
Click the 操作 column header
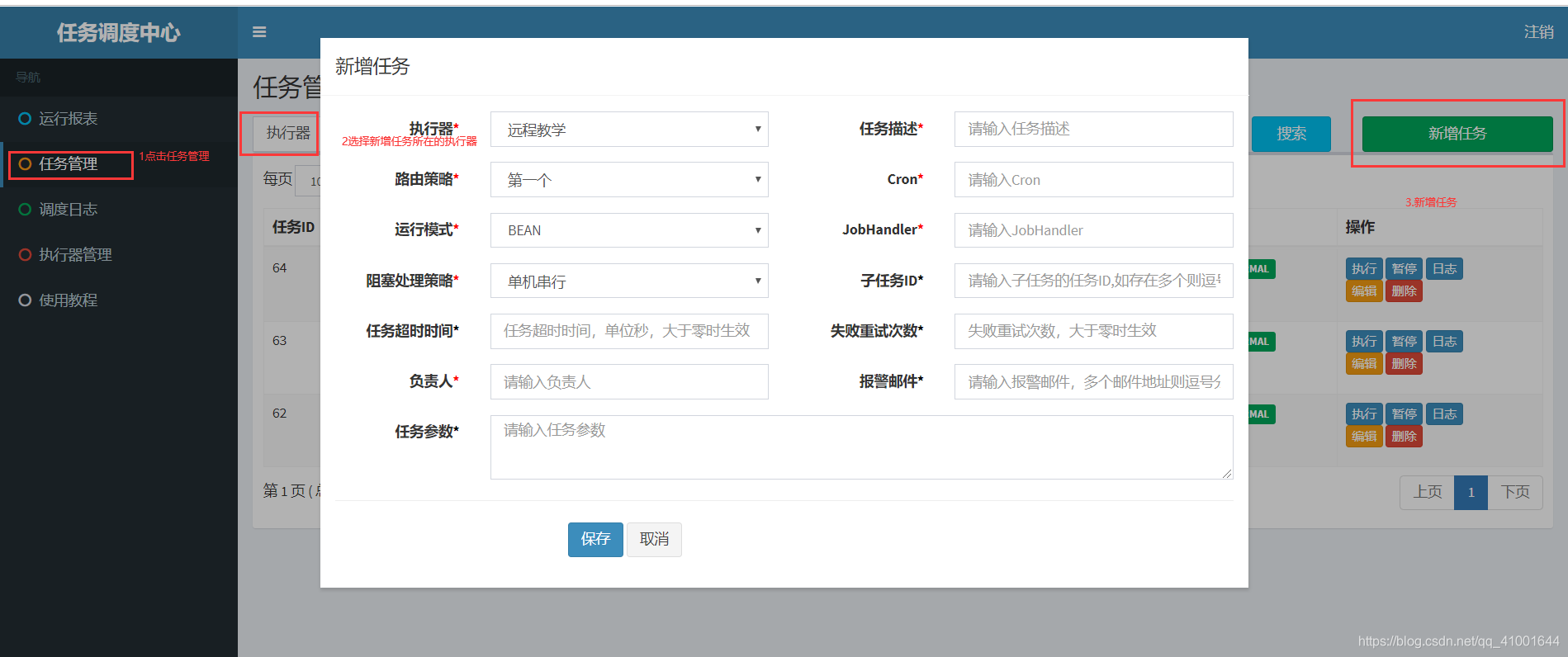[1360, 227]
